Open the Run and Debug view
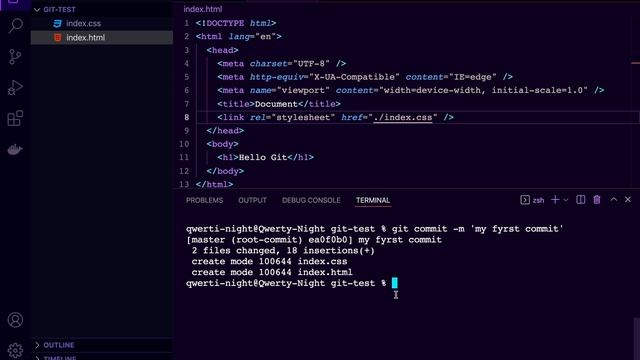Viewport: 640px width, 360px height. click(x=15, y=87)
